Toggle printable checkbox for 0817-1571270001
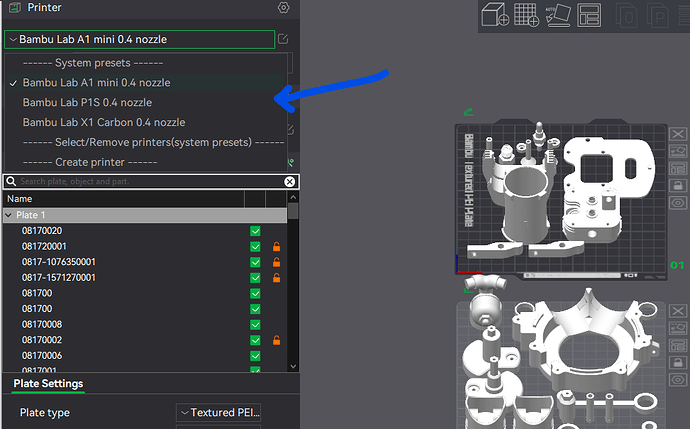This screenshot has width=690, height=429. click(x=255, y=278)
